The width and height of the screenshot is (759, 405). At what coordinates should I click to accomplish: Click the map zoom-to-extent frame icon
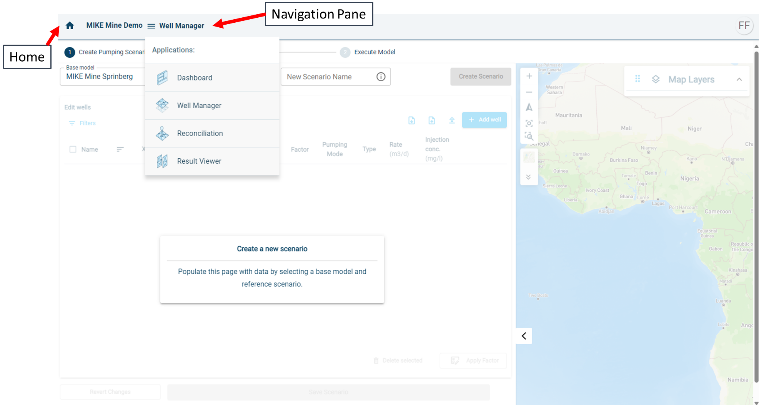coord(529,123)
